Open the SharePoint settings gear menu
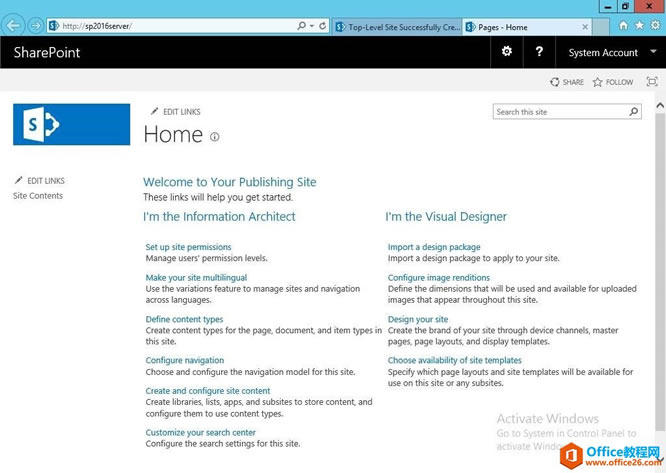This screenshot has width=666, height=473. point(507,52)
